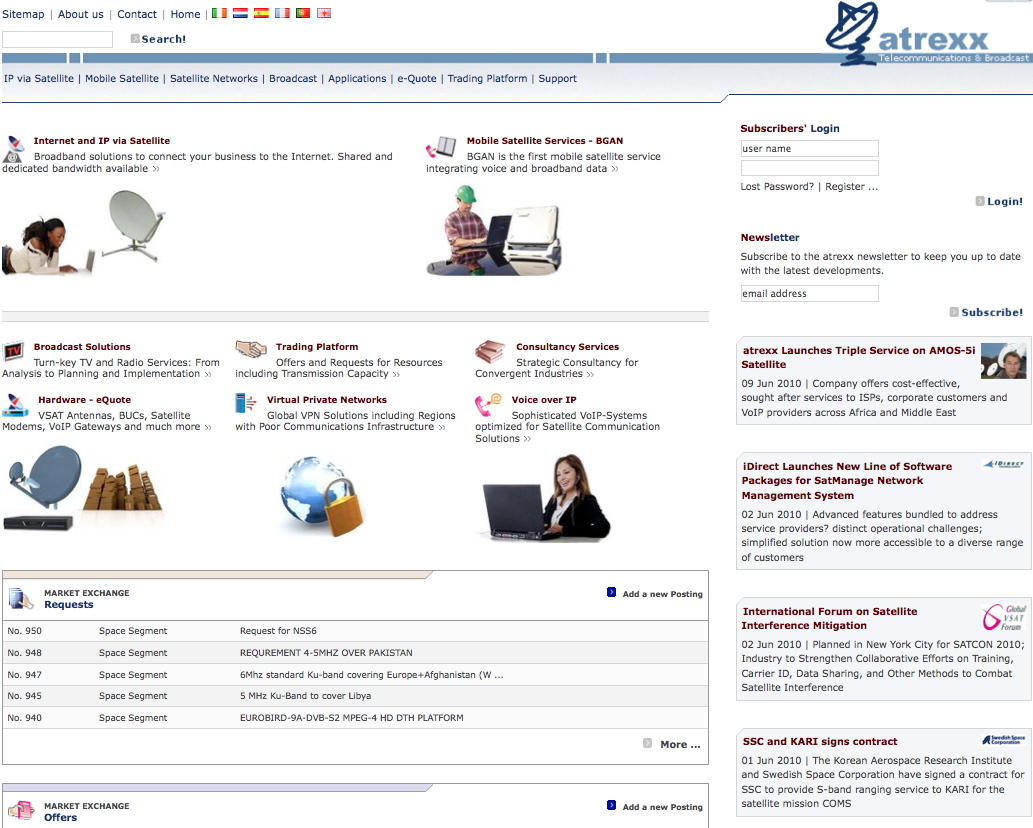Select the Portuguese flag language
The image size is (1033, 828).
click(303, 14)
